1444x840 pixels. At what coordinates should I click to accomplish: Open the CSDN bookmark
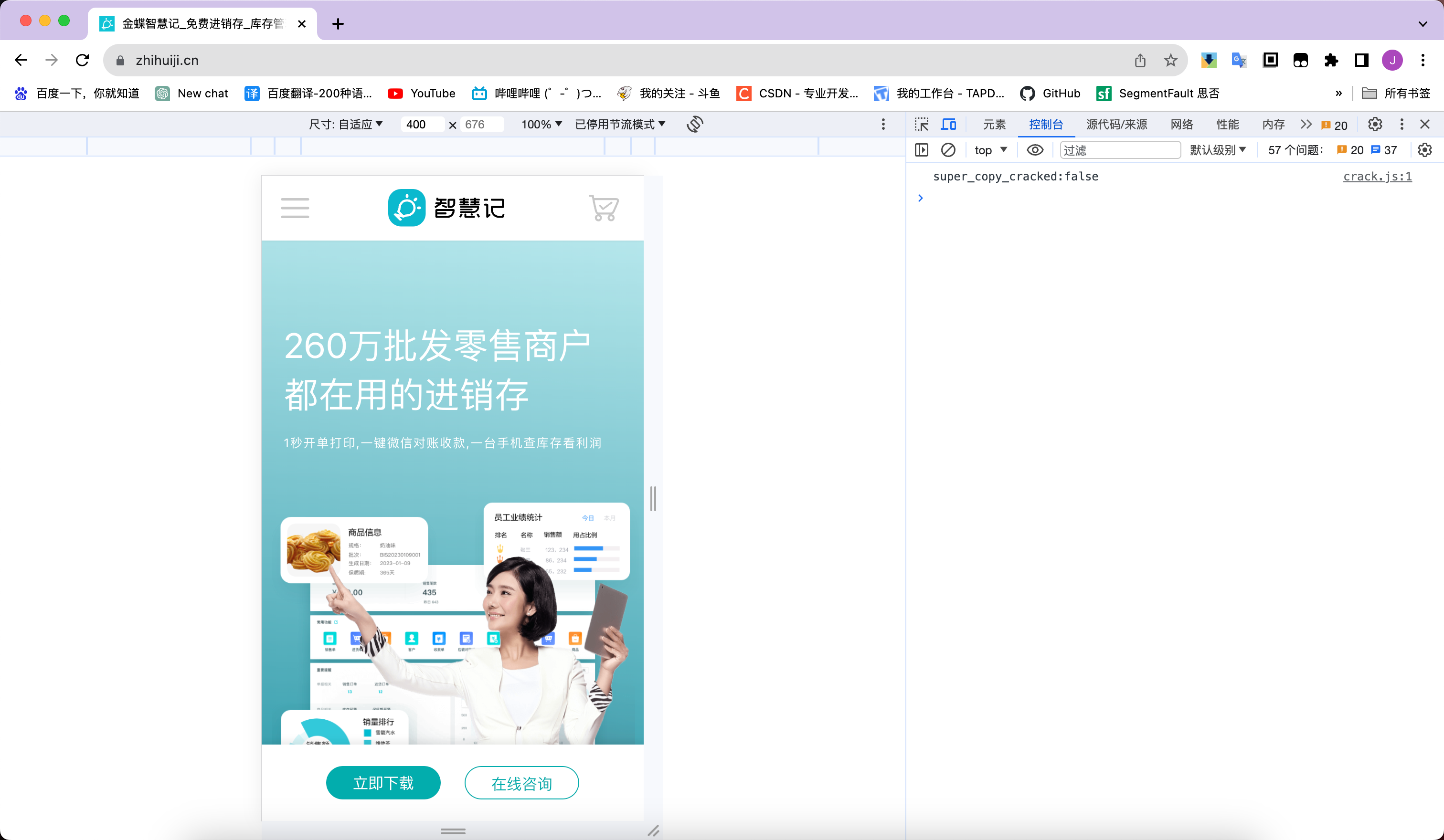[797, 94]
